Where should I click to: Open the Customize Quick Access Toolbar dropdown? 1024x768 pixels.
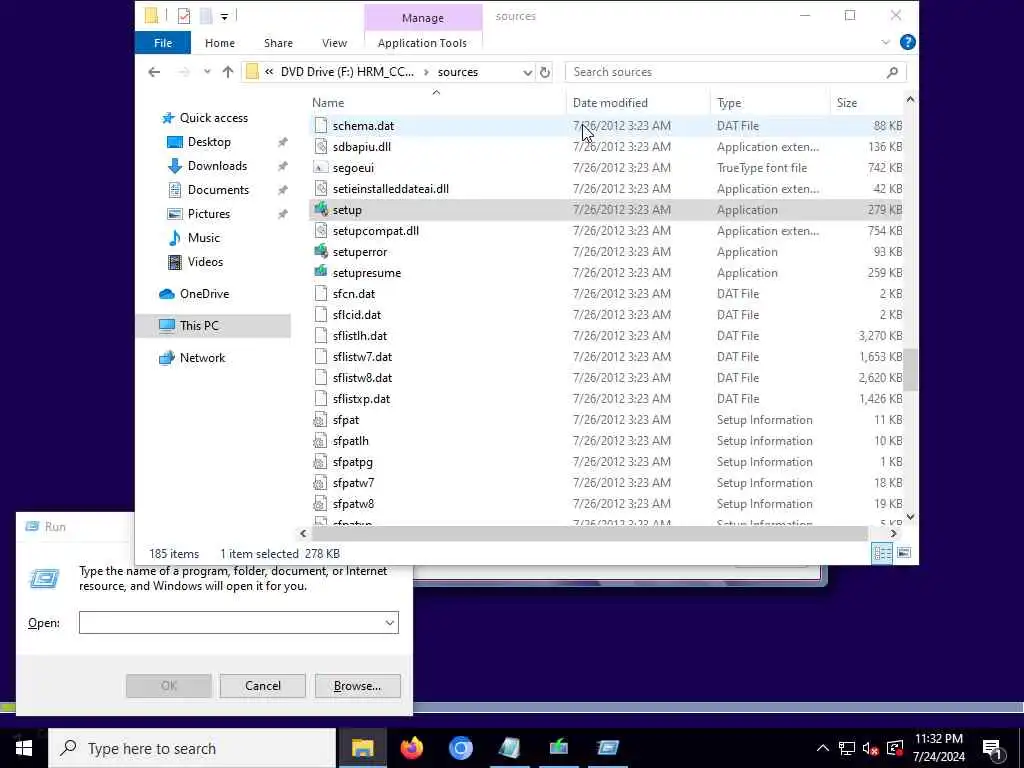point(224,16)
